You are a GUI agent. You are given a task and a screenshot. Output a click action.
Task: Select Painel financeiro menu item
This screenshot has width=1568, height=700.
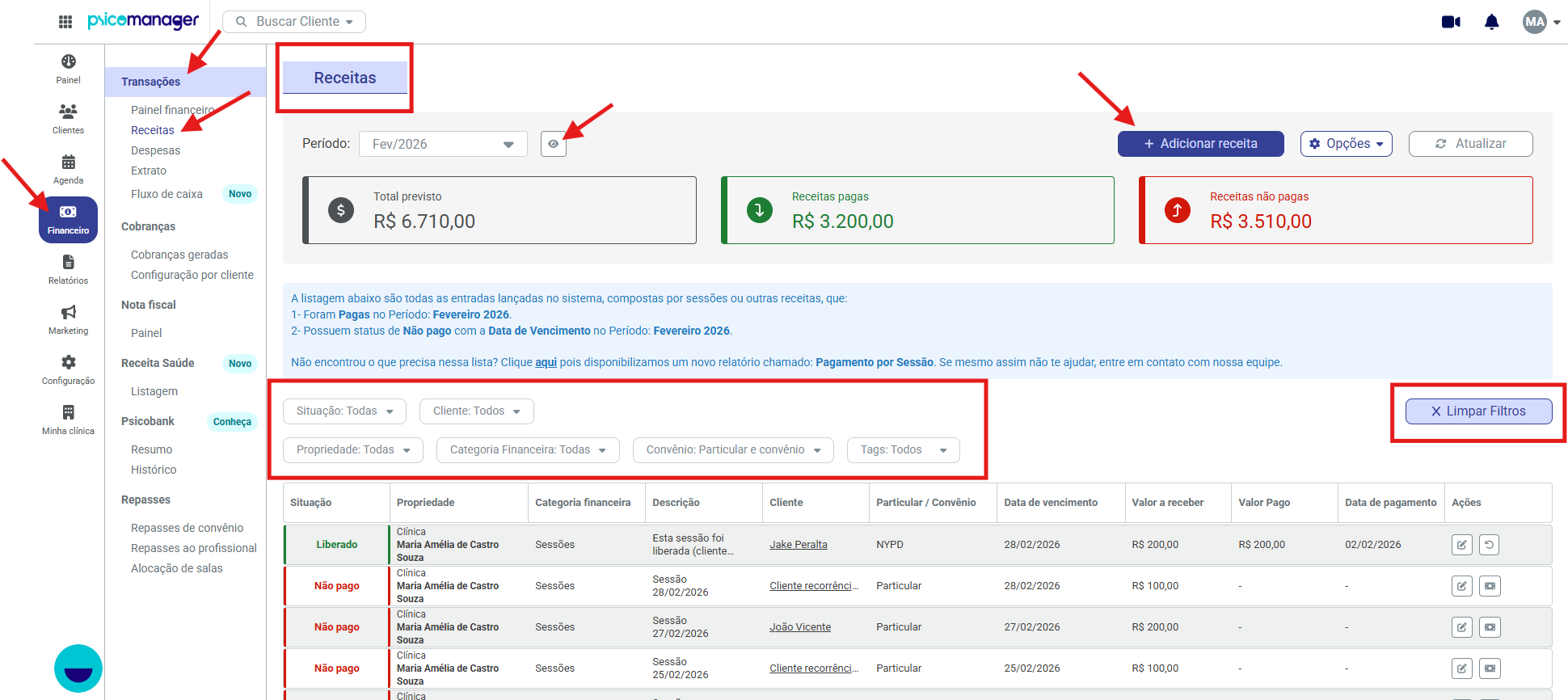click(x=173, y=110)
